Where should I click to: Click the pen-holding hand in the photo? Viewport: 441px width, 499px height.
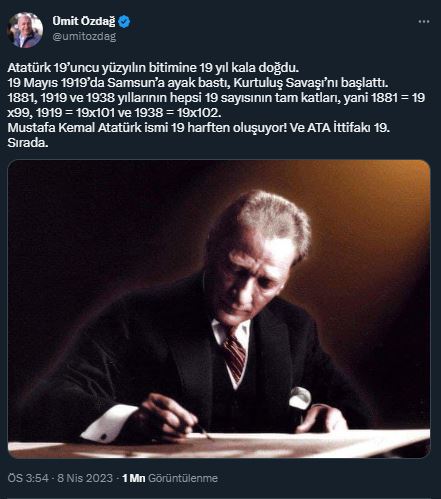click(x=168, y=417)
